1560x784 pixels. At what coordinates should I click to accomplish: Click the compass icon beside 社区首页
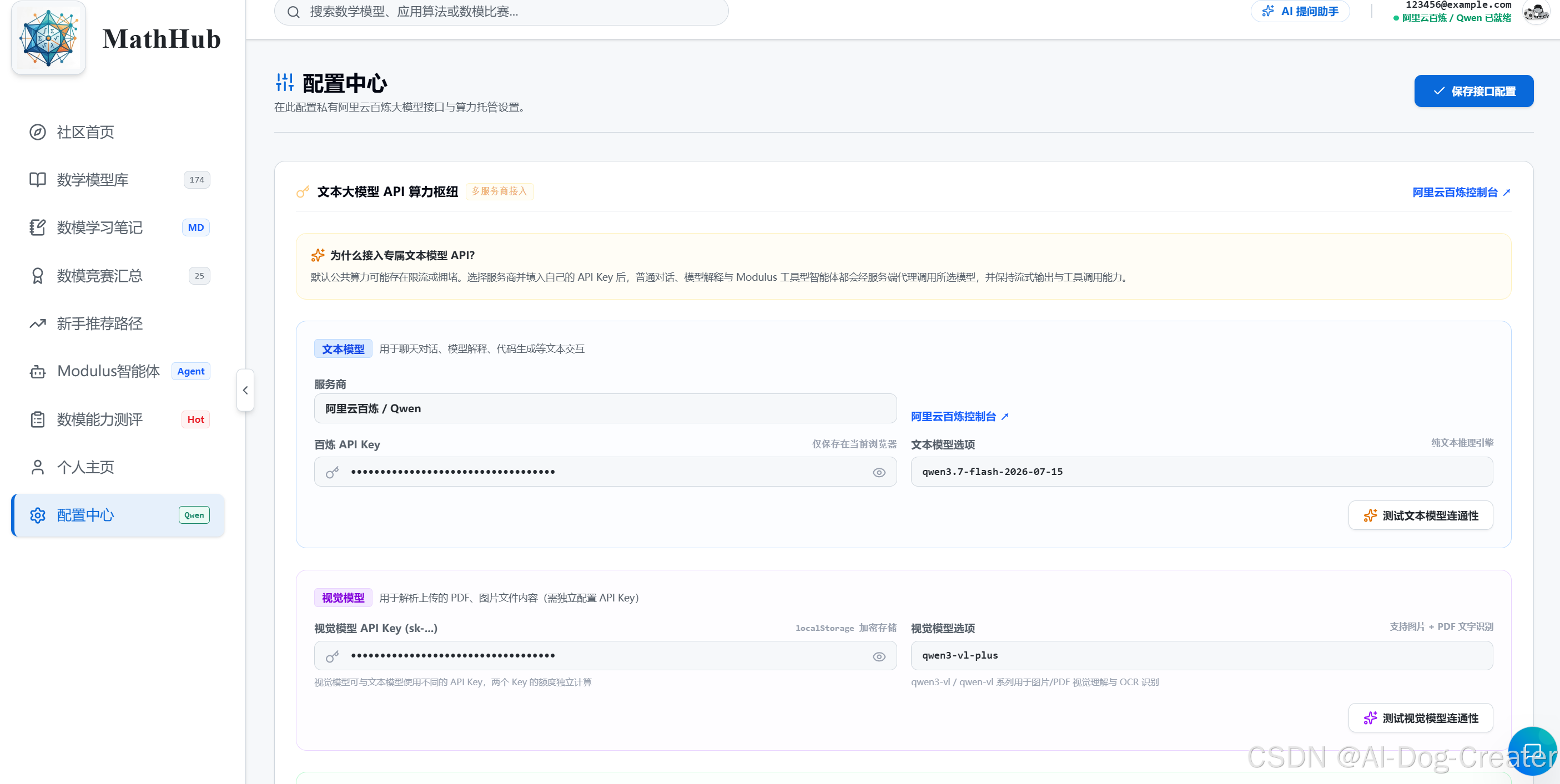(x=38, y=132)
